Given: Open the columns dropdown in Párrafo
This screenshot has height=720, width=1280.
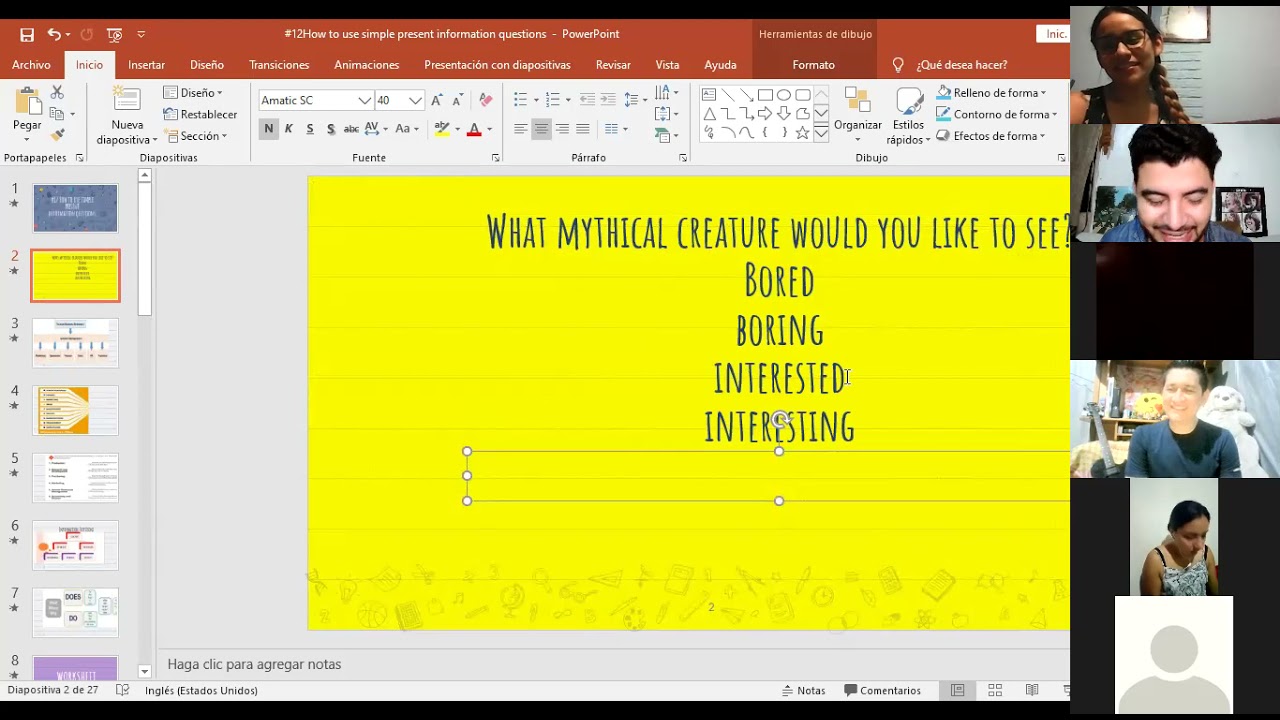Looking at the screenshot, I should (x=615, y=129).
